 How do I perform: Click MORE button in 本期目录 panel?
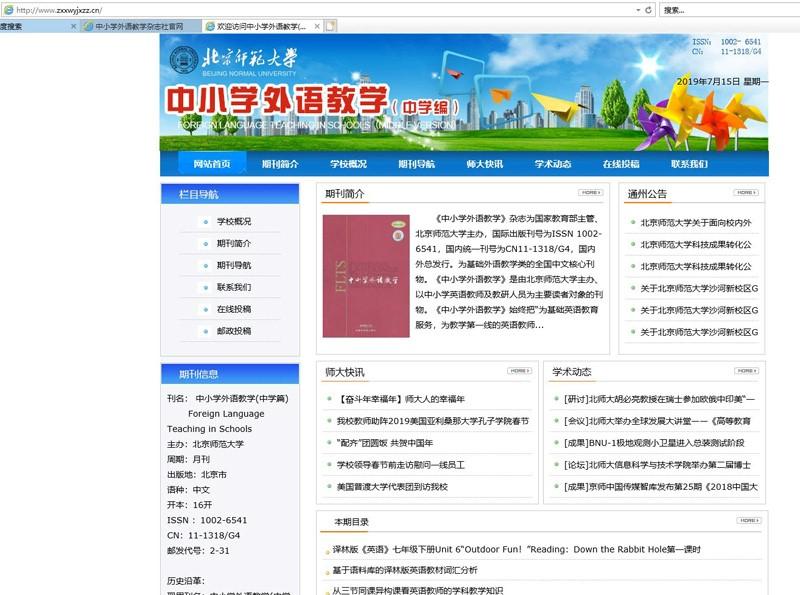pos(749,520)
